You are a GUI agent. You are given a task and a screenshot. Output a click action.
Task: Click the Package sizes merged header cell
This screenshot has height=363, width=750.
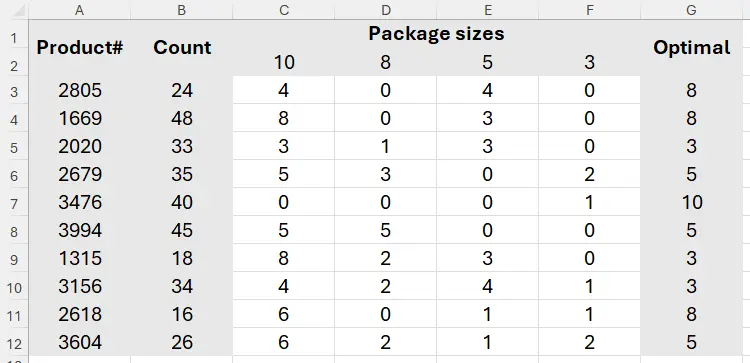[x=436, y=34]
